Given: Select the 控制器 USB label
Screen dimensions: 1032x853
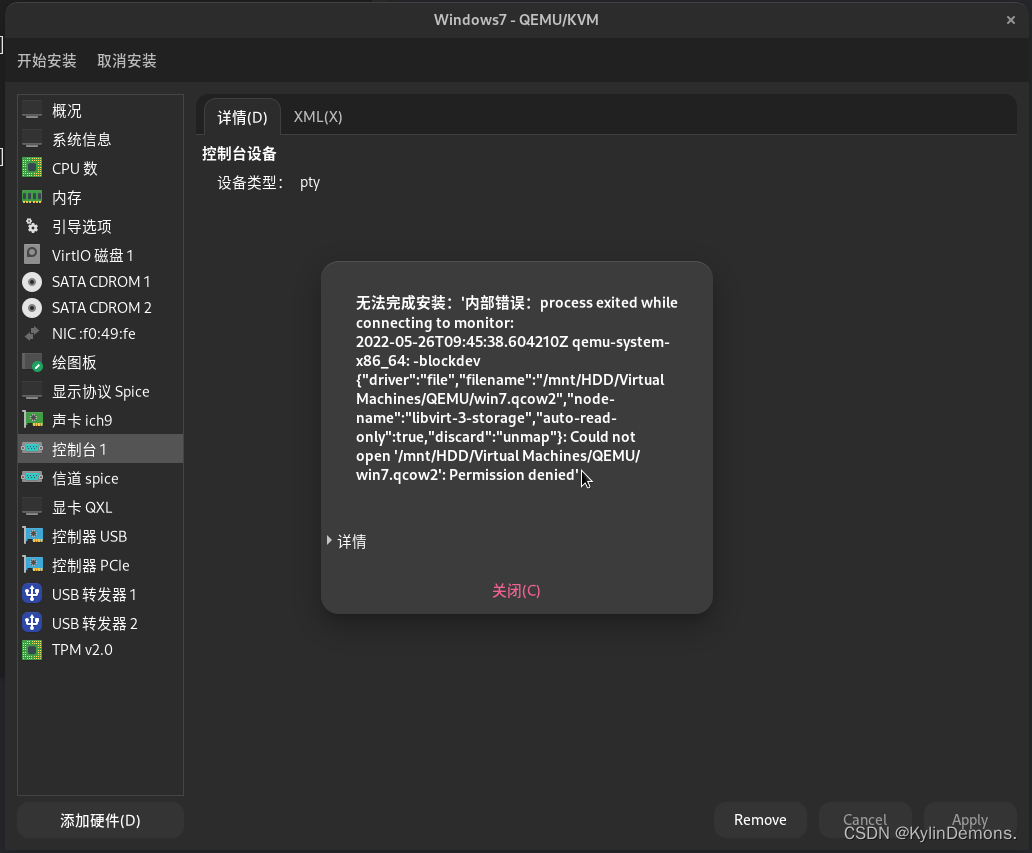Looking at the screenshot, I should (x=90, y=536).
